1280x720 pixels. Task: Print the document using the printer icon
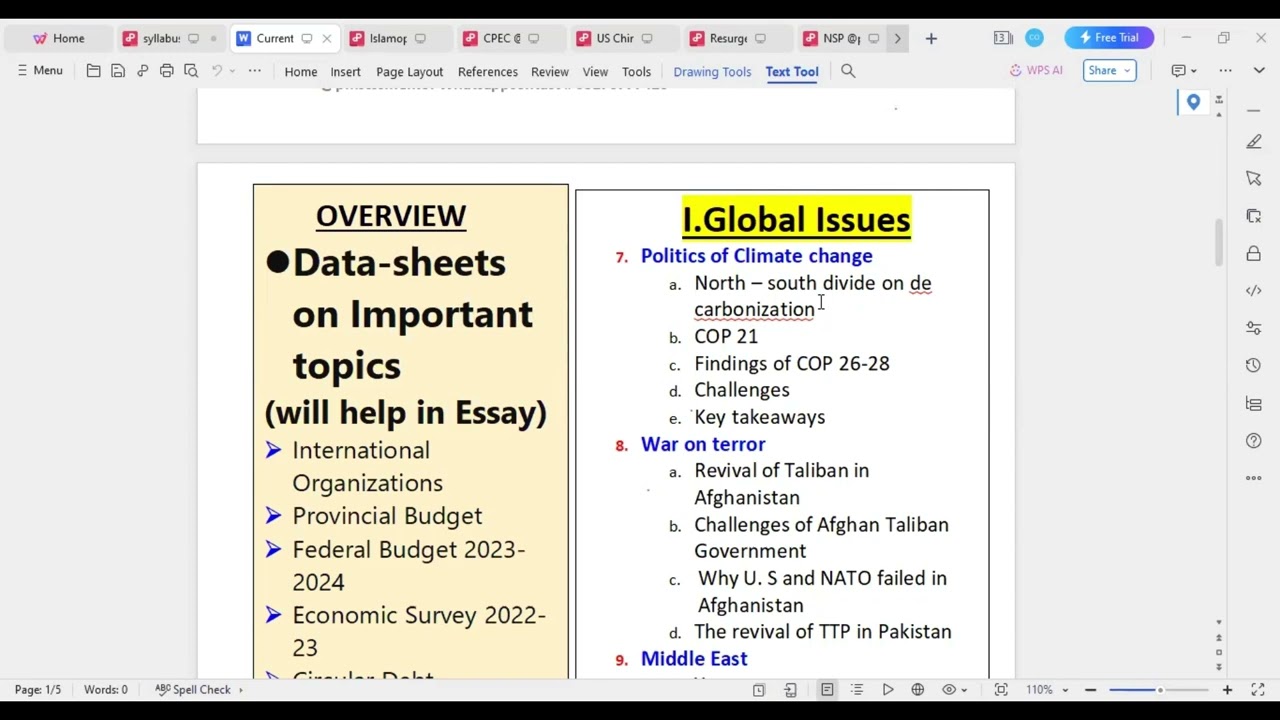click(x=166, y=71)
